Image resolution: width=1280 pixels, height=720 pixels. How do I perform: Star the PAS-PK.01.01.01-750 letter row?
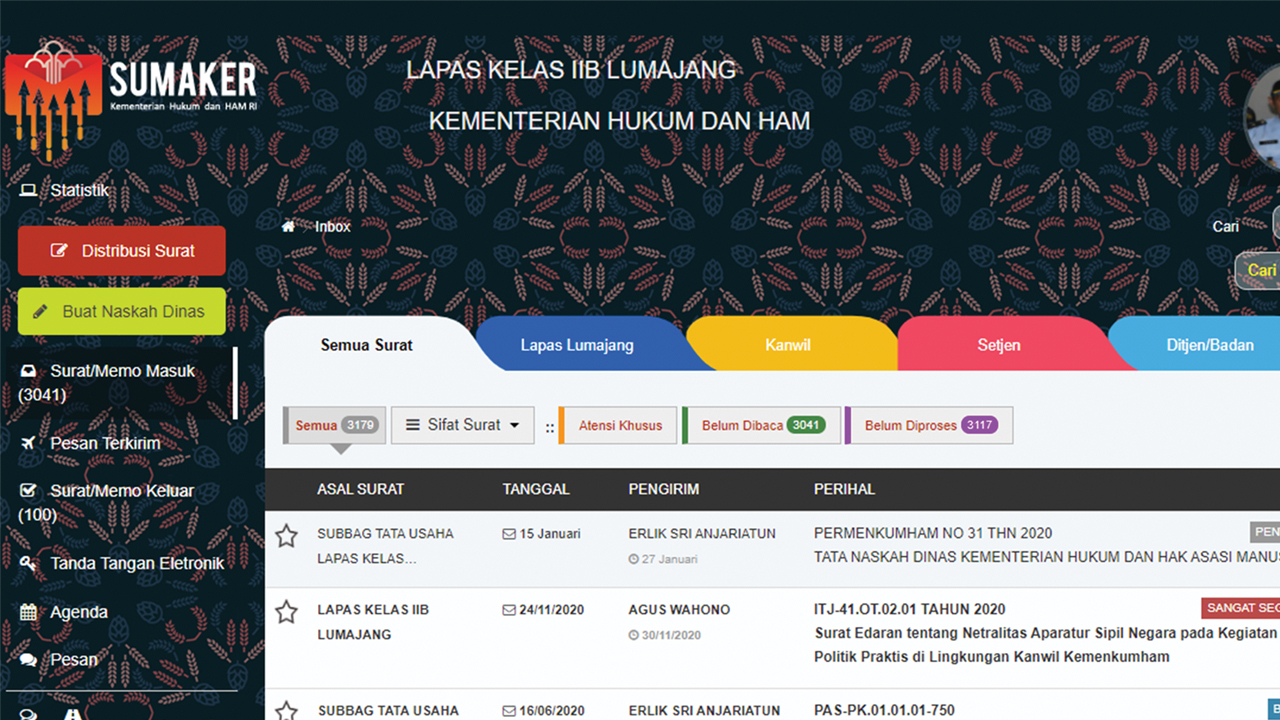click(287, 710)
